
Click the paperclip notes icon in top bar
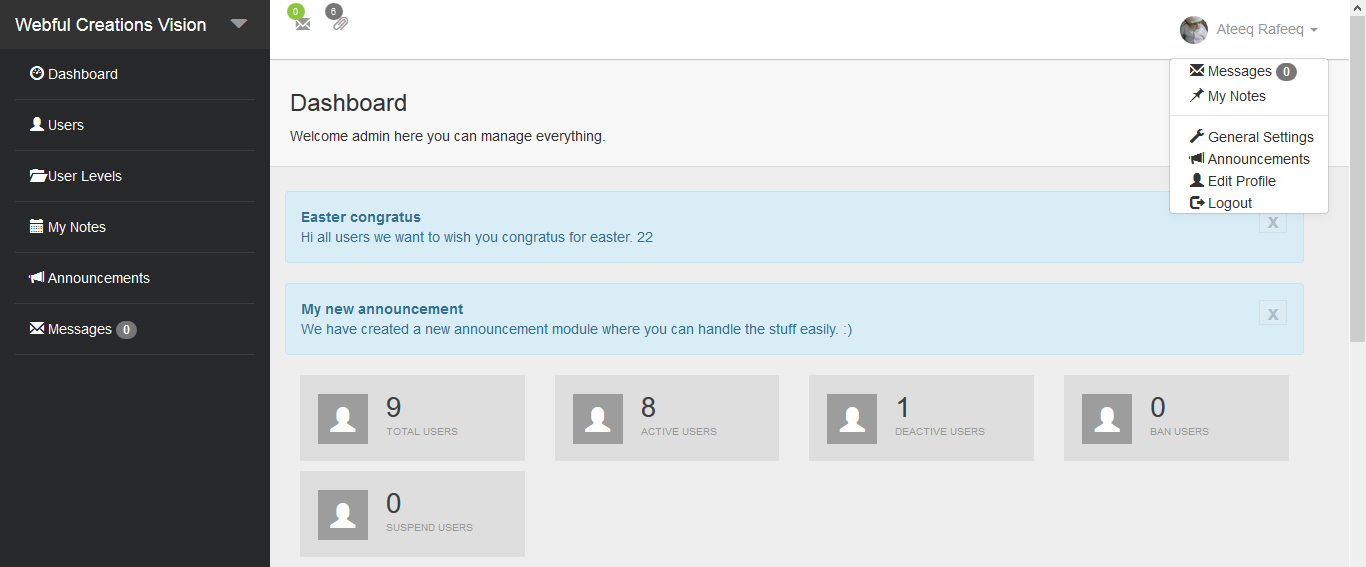(340, 23)
